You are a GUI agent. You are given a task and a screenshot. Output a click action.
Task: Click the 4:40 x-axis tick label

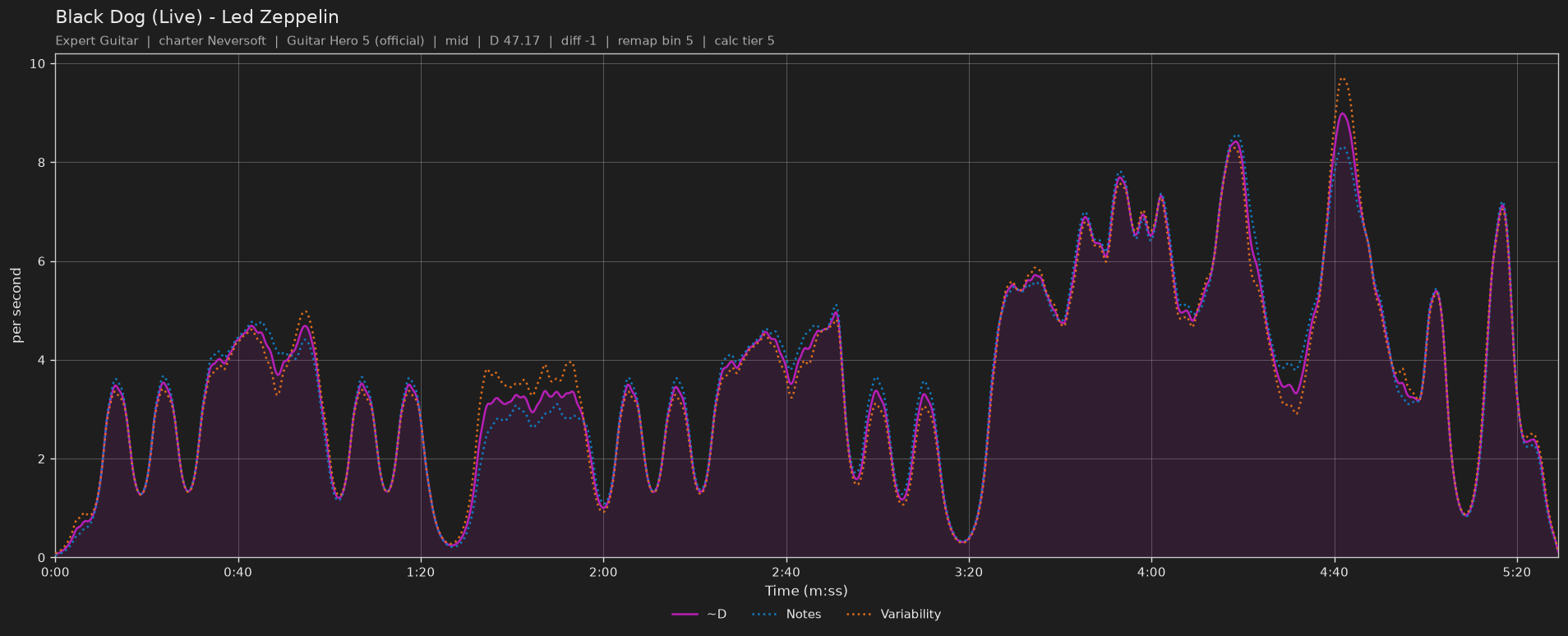click(1335, 573)
